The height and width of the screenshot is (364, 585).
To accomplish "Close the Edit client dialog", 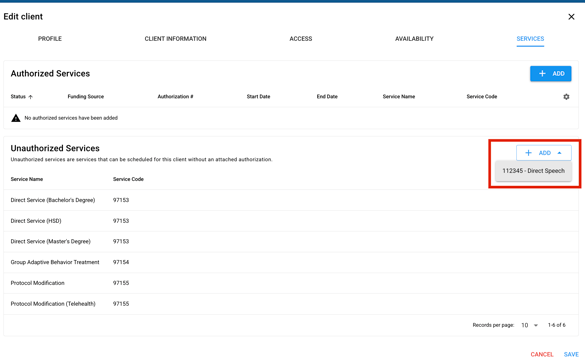I will pyautogui.click(x=571, y=17).
